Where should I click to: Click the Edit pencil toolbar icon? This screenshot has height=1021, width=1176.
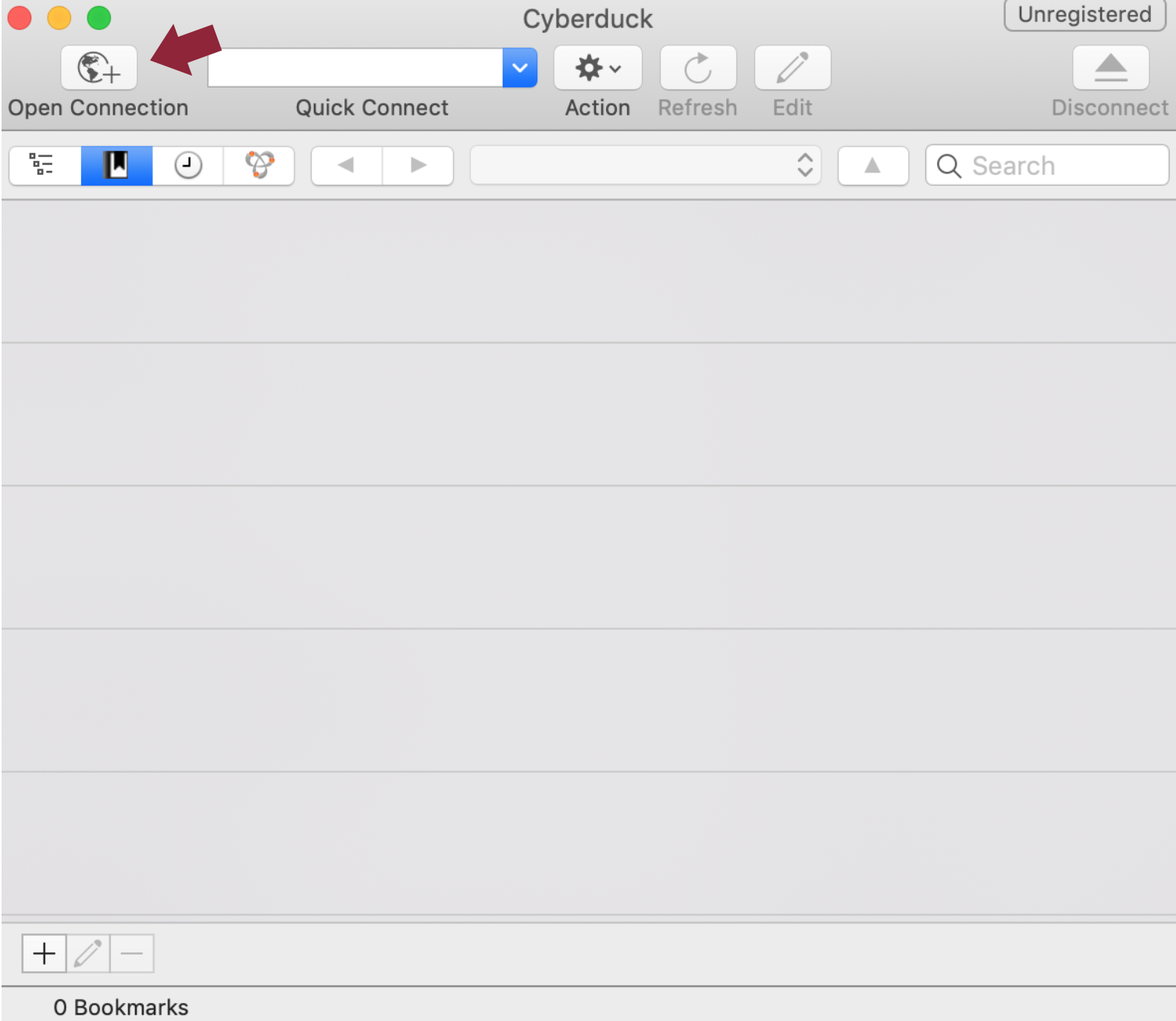coord(792,68)
